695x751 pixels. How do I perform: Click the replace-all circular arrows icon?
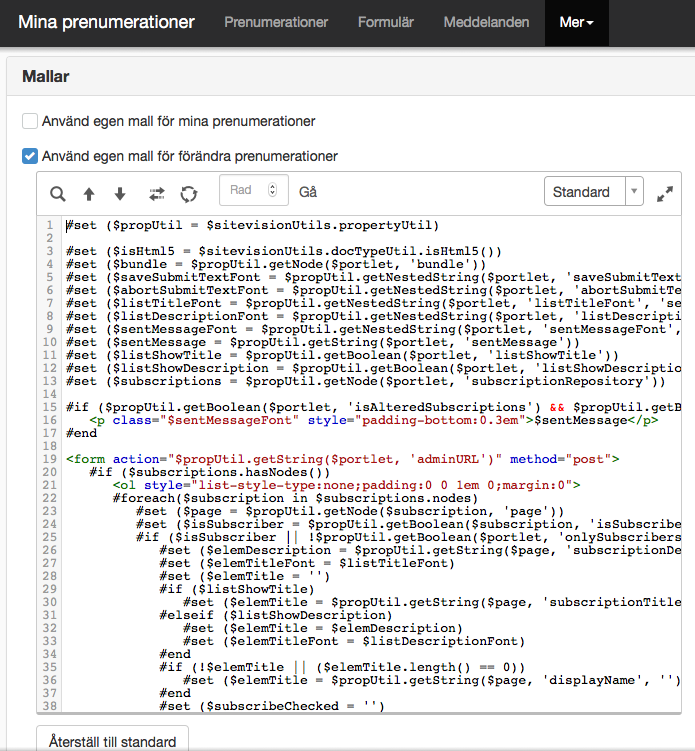189,194
